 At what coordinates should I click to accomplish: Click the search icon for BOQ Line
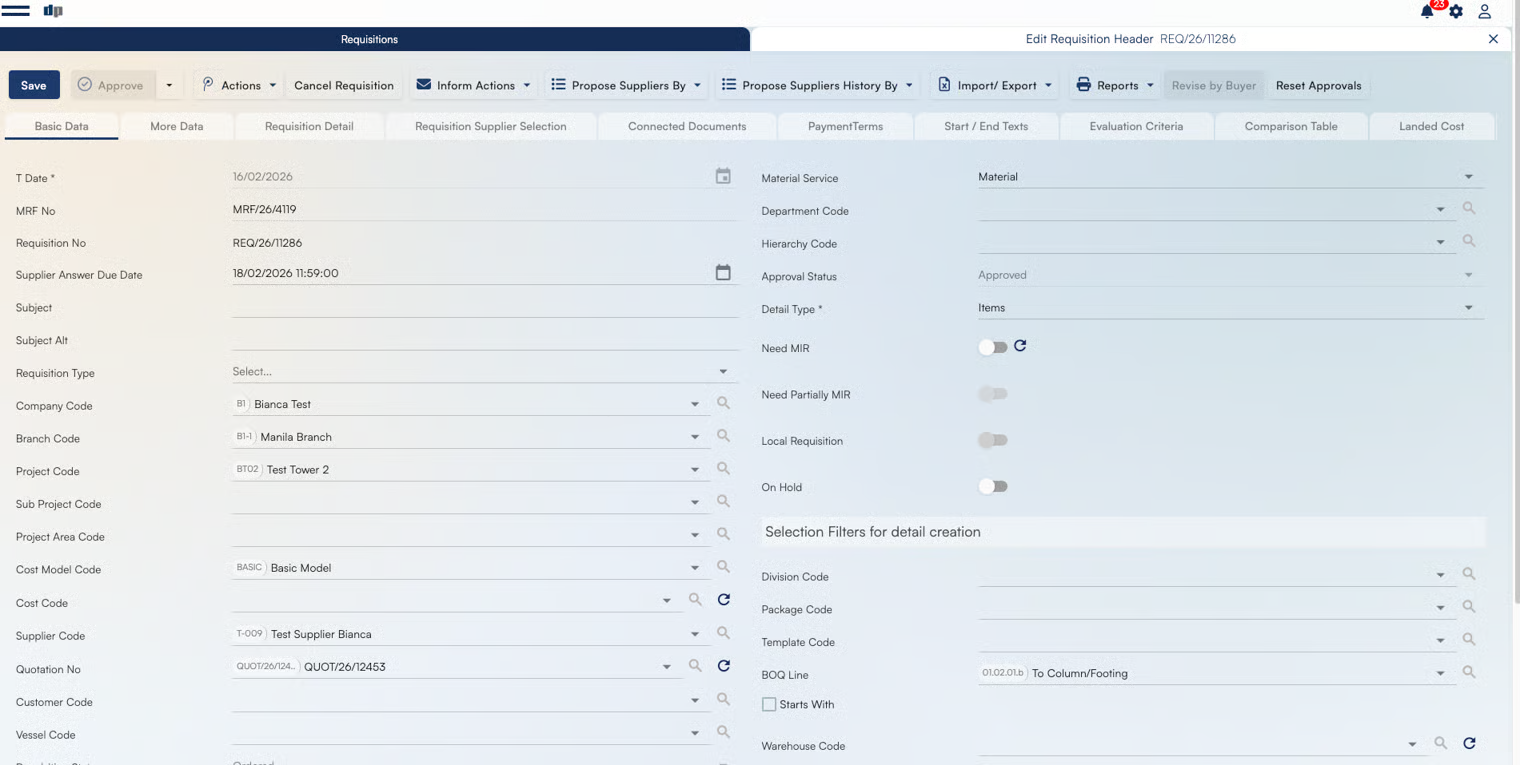(1469, 672)
